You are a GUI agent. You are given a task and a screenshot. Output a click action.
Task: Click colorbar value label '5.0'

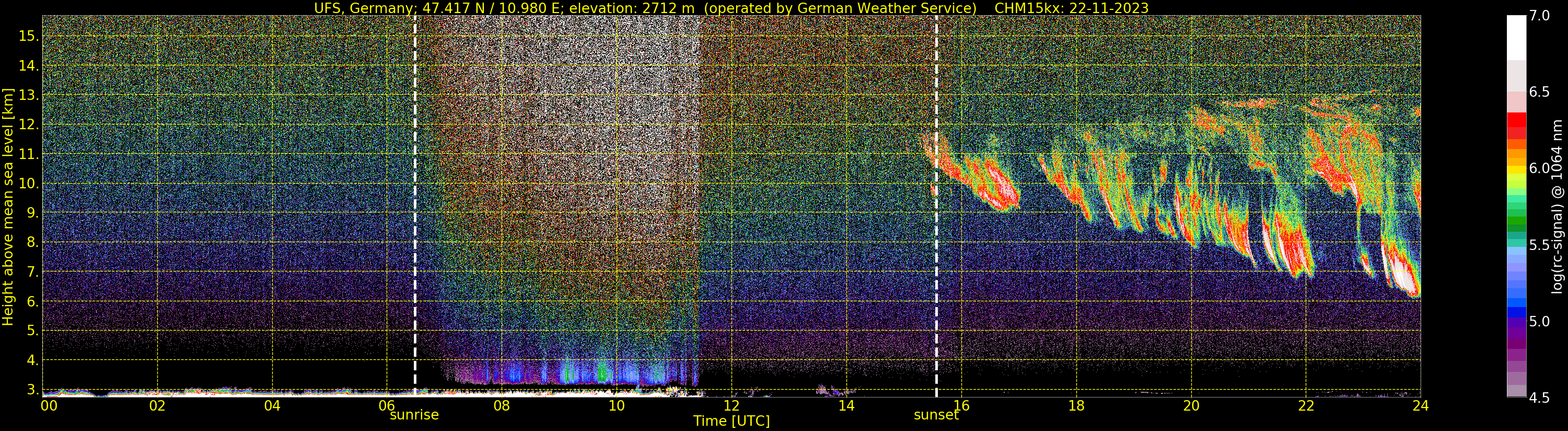1539,321
